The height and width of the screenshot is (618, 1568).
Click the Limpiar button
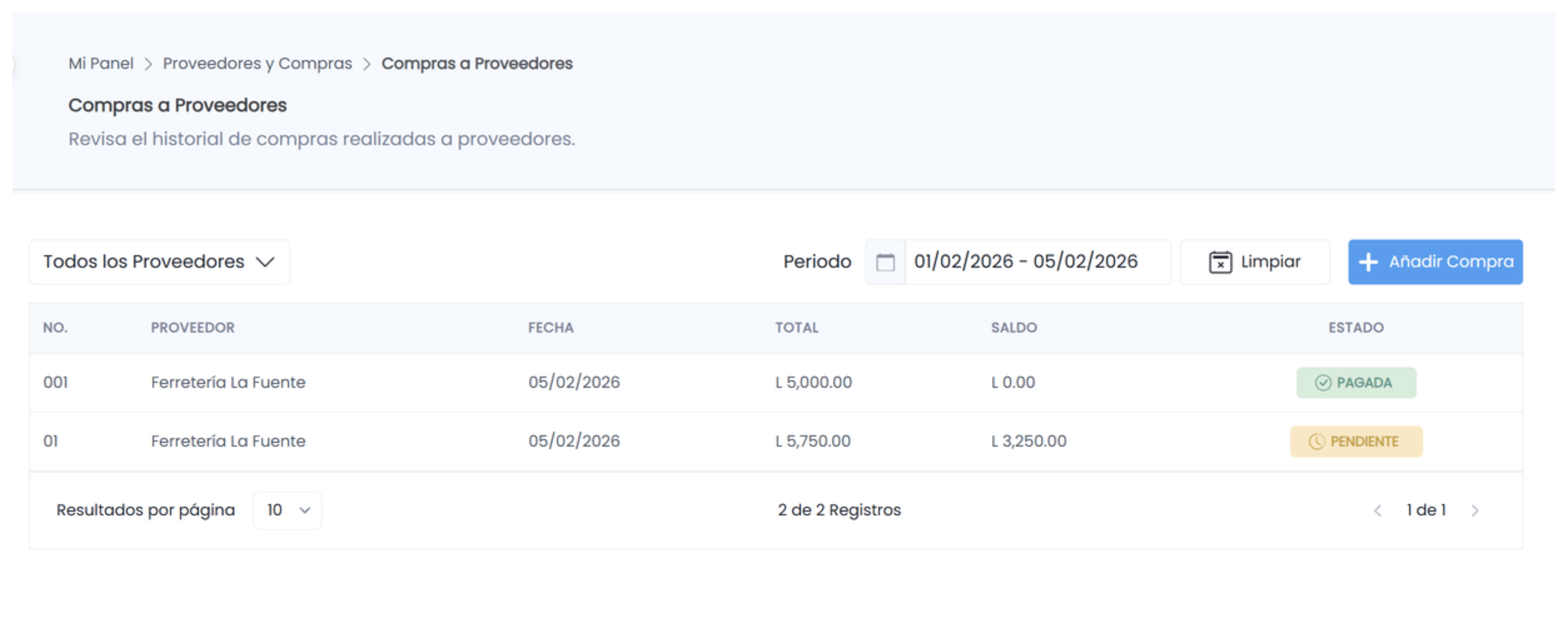1255,262
